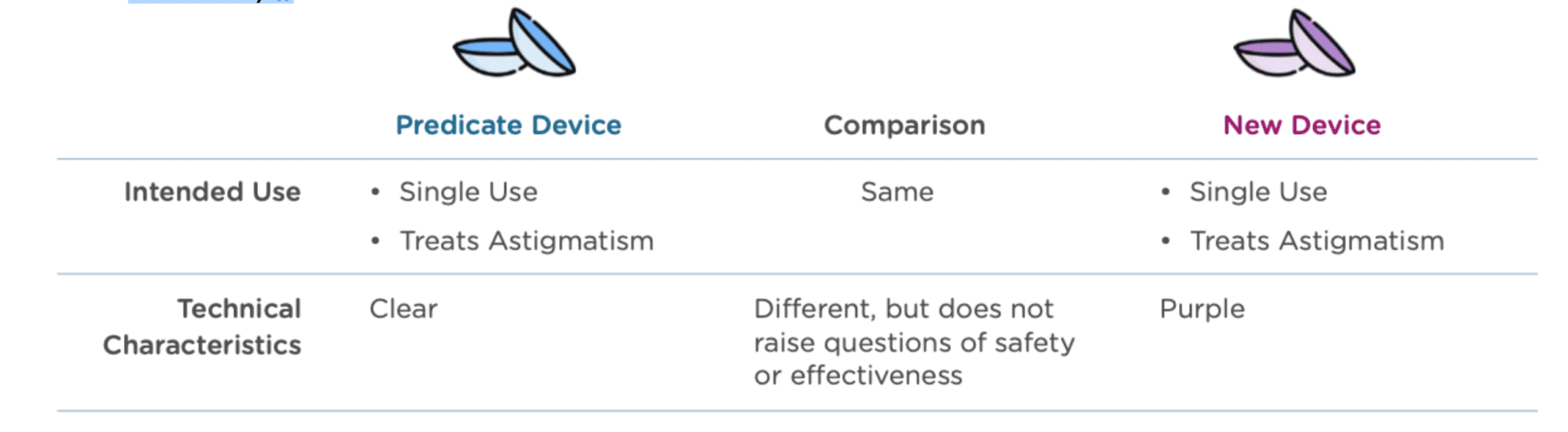Click the Purple characteristic text
The width and height of the screenshot is (1568, 432).
coord(1202,310)
